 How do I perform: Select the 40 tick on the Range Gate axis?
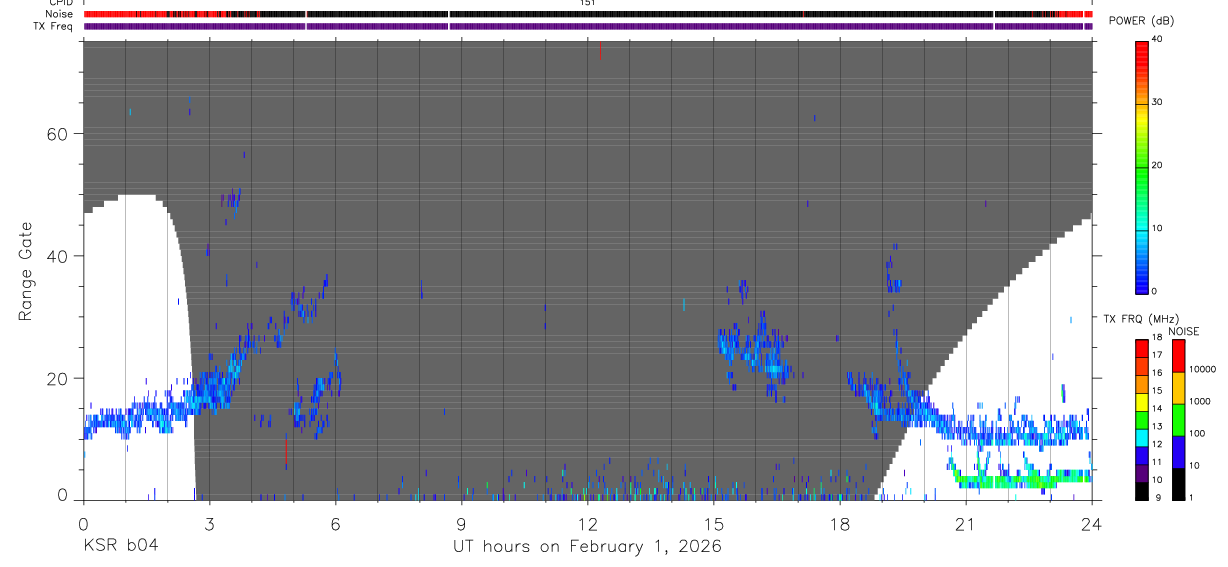click(56, 256)
